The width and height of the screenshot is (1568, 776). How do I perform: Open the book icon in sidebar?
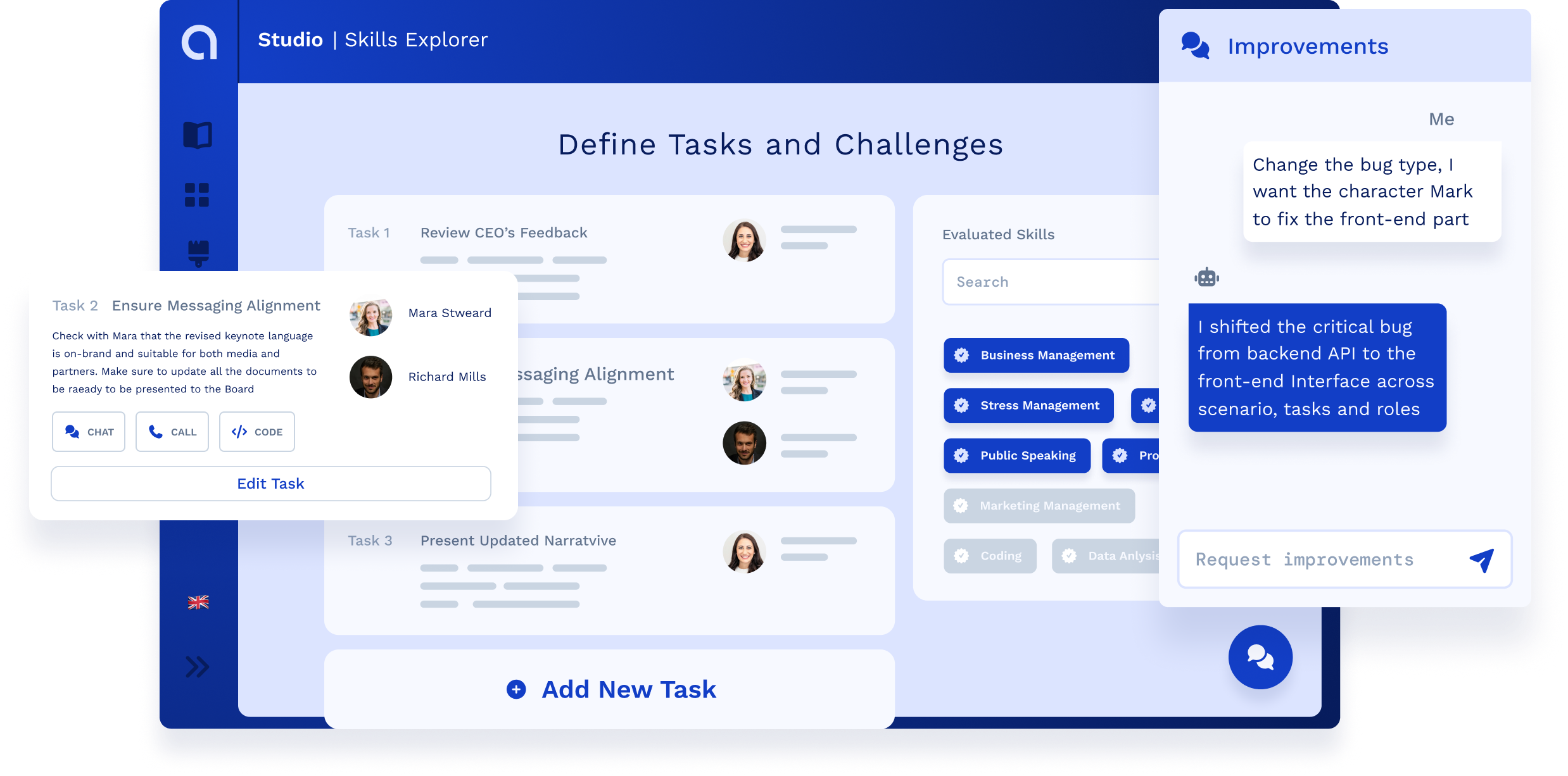[198, 135]
